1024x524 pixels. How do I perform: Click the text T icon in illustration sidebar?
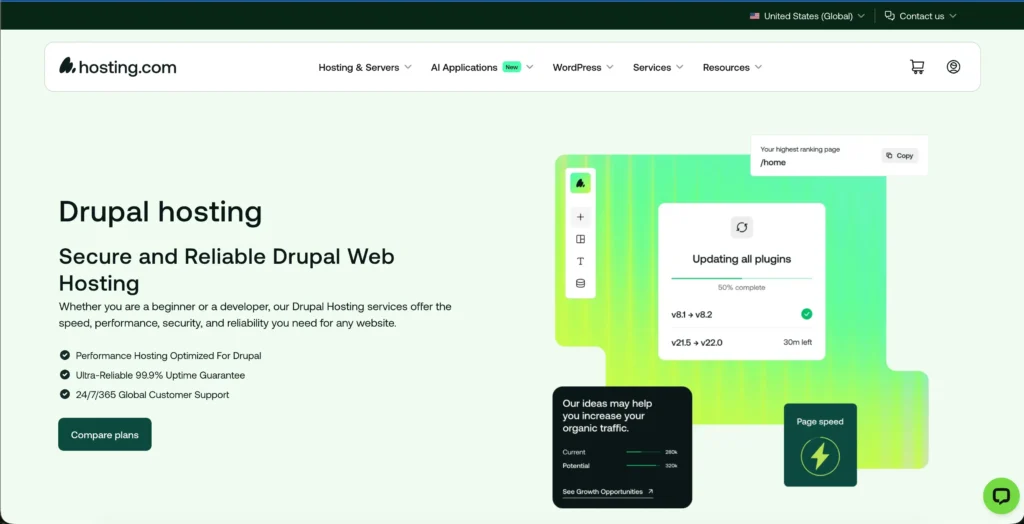581,261
